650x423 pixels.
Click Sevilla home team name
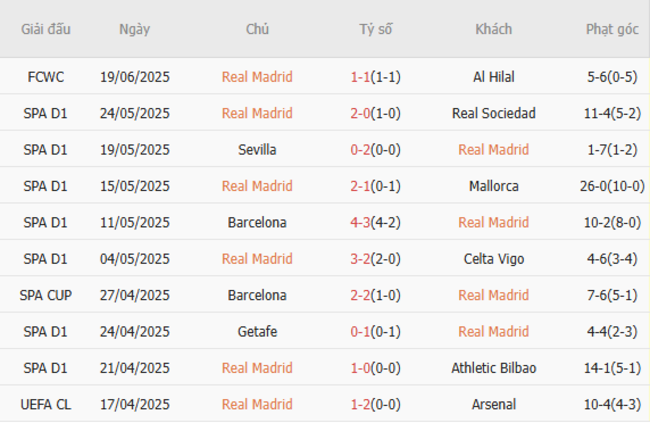point(257,150)
